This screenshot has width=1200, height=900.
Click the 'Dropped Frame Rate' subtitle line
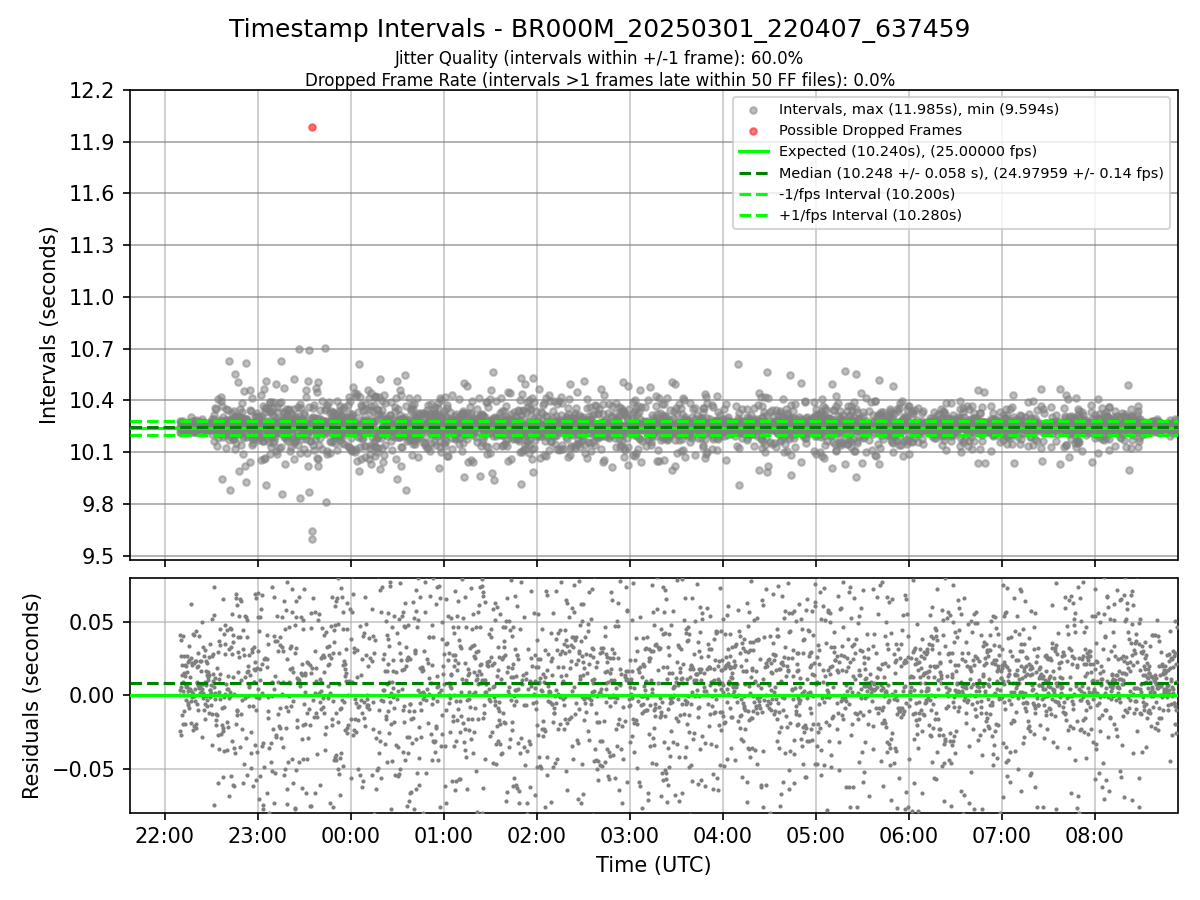599,80
